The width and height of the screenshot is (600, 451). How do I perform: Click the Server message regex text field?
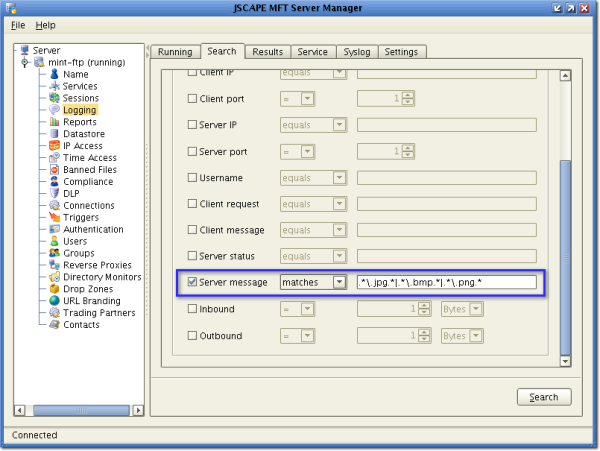(x=447, y=282)
